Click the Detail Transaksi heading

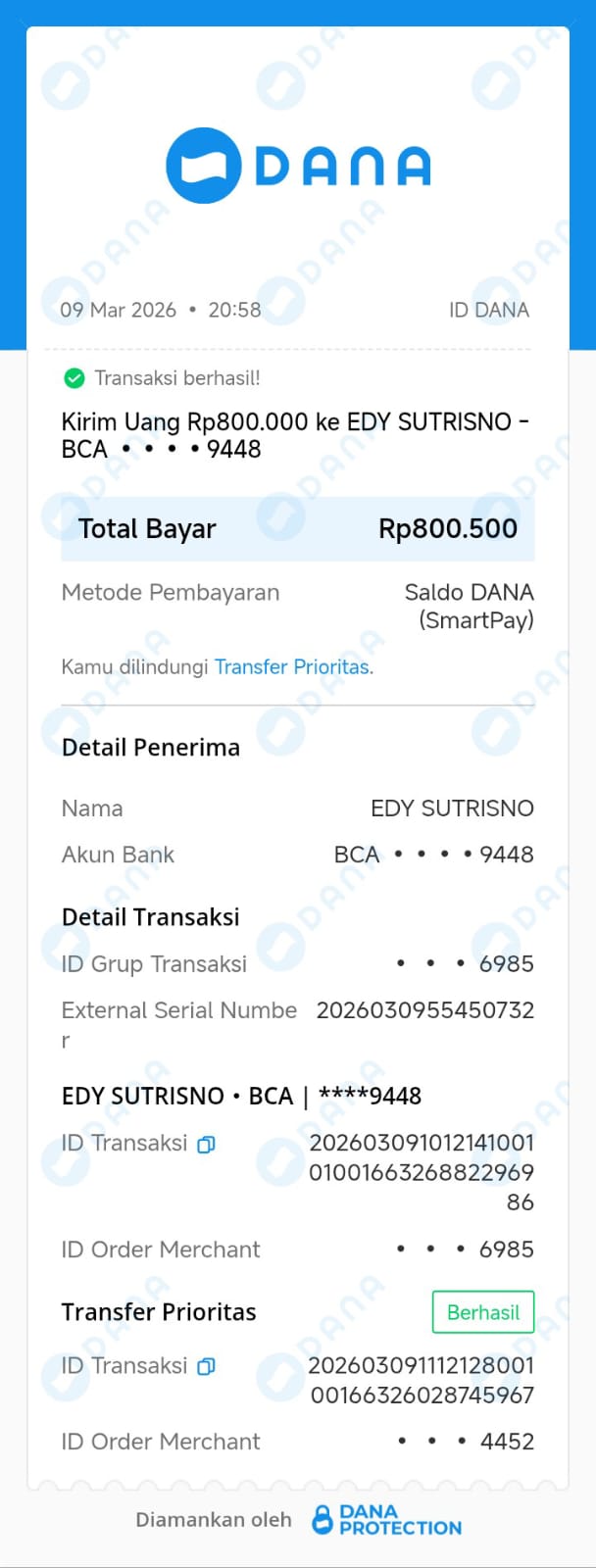tap(150, 917)
